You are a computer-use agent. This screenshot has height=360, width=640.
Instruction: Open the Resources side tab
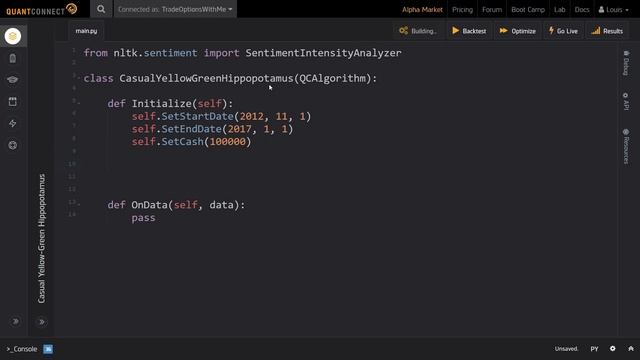coord(626,147)
